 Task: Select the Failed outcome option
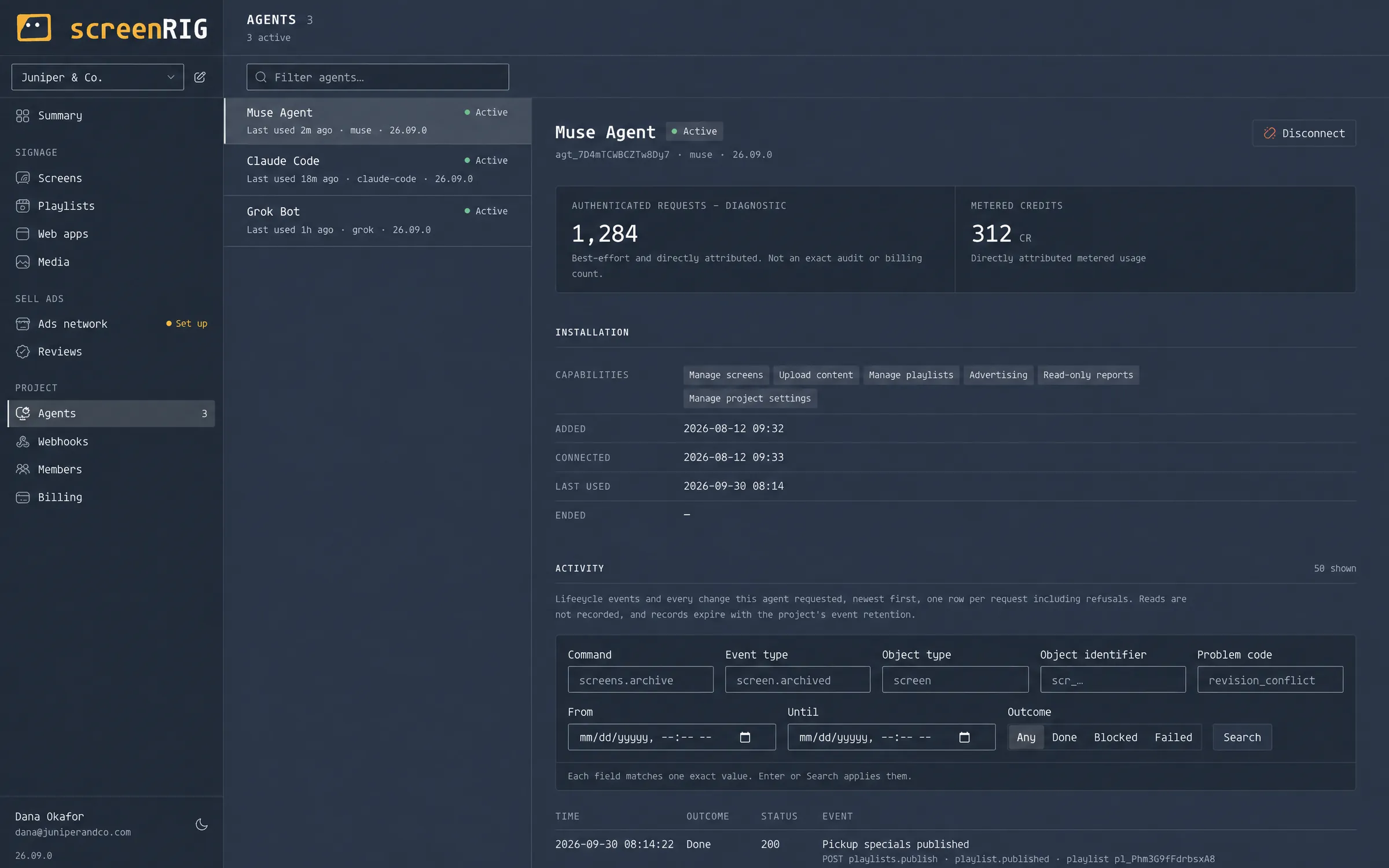(x=1173, y=737)
